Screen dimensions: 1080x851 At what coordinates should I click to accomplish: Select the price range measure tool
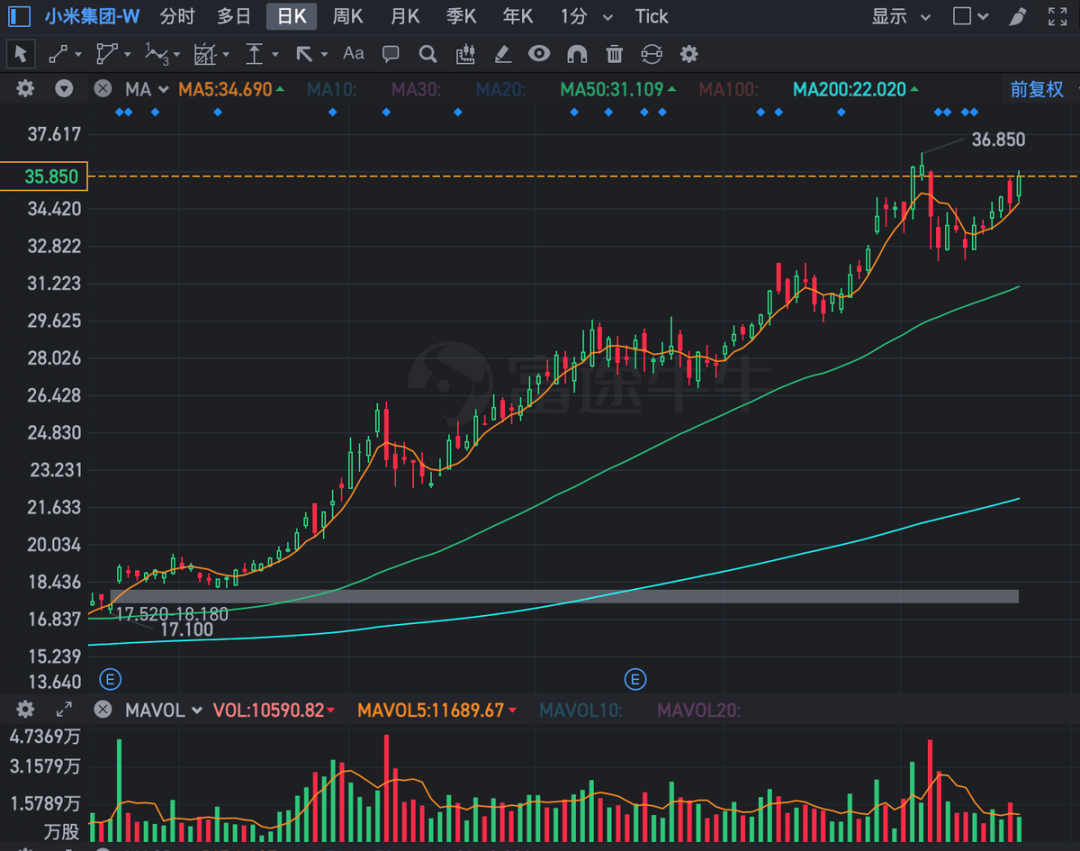[x=255, y=54]
